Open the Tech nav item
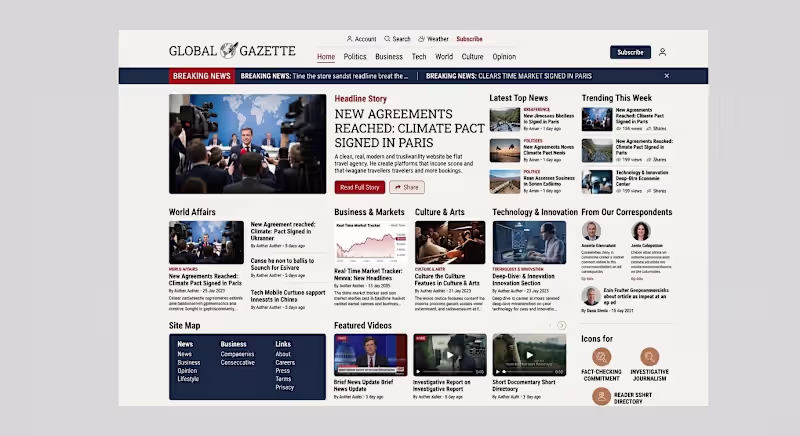 [419, 57]
